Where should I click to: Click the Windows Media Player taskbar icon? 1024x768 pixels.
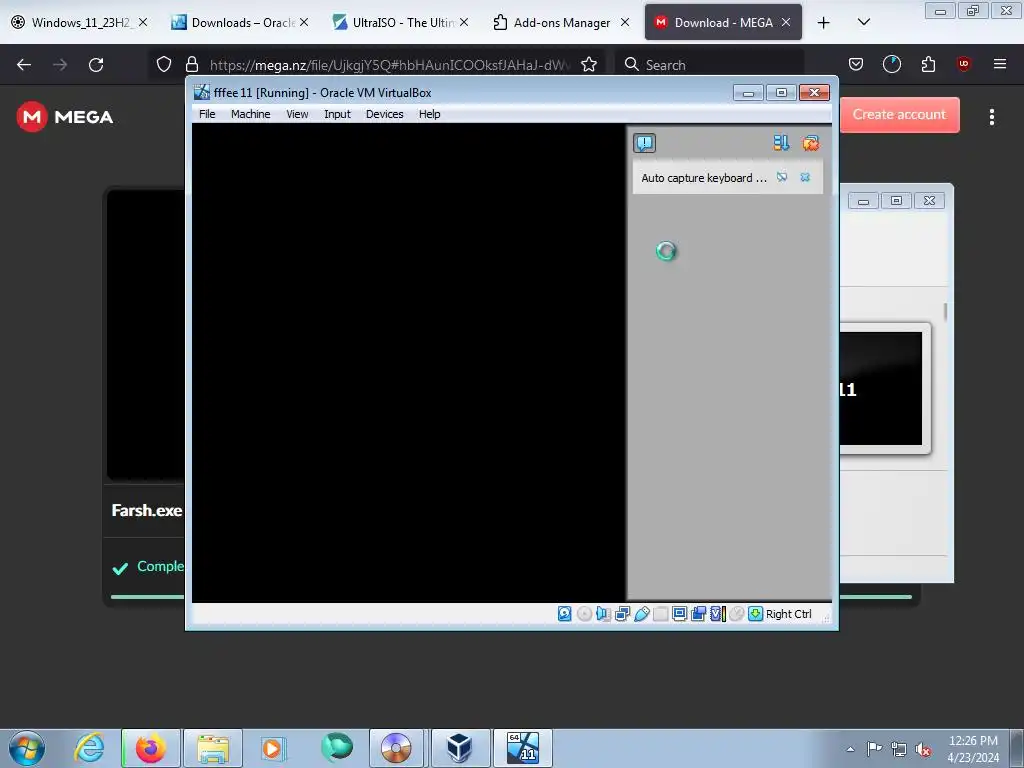[274, 748]
